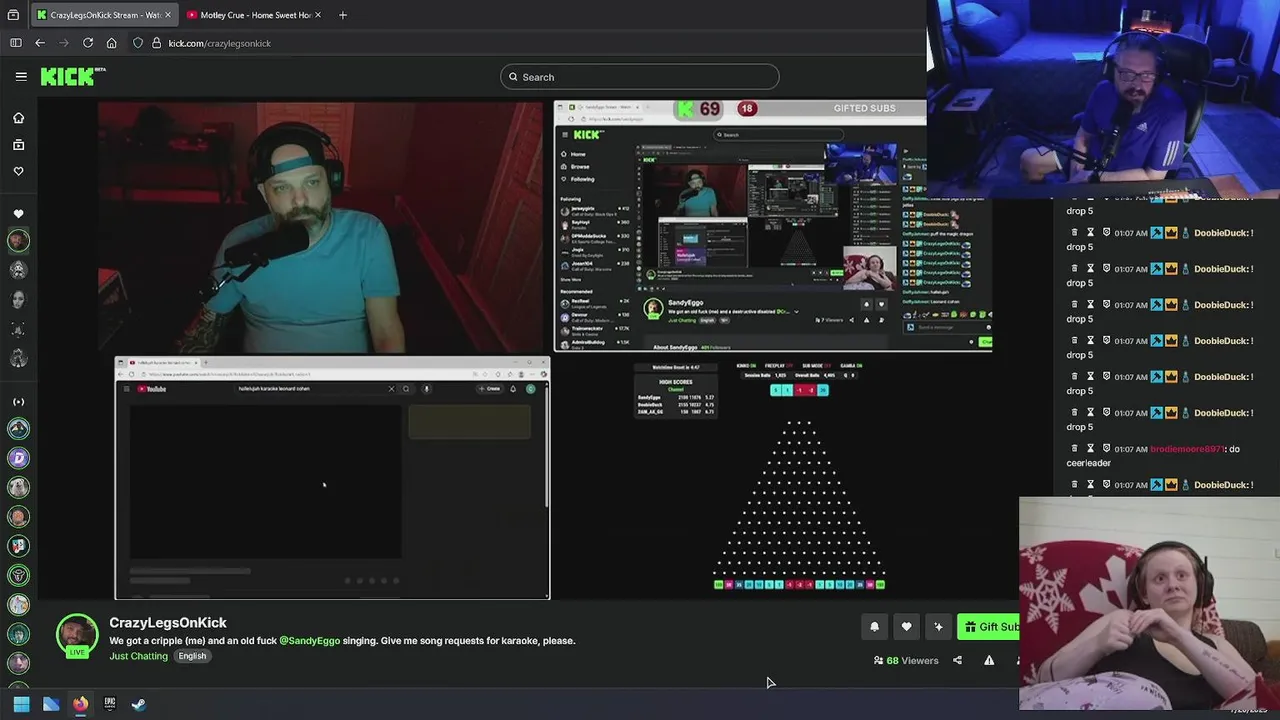1280x720 pixels.
Task: Open the Kick hamburger menu
Action: (21, 76)
